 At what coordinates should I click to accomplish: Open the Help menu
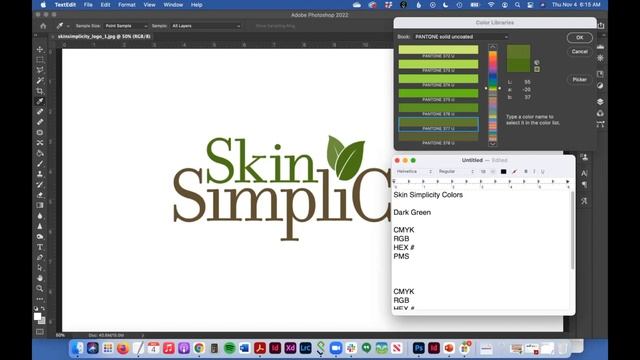[x=197, y=5]
